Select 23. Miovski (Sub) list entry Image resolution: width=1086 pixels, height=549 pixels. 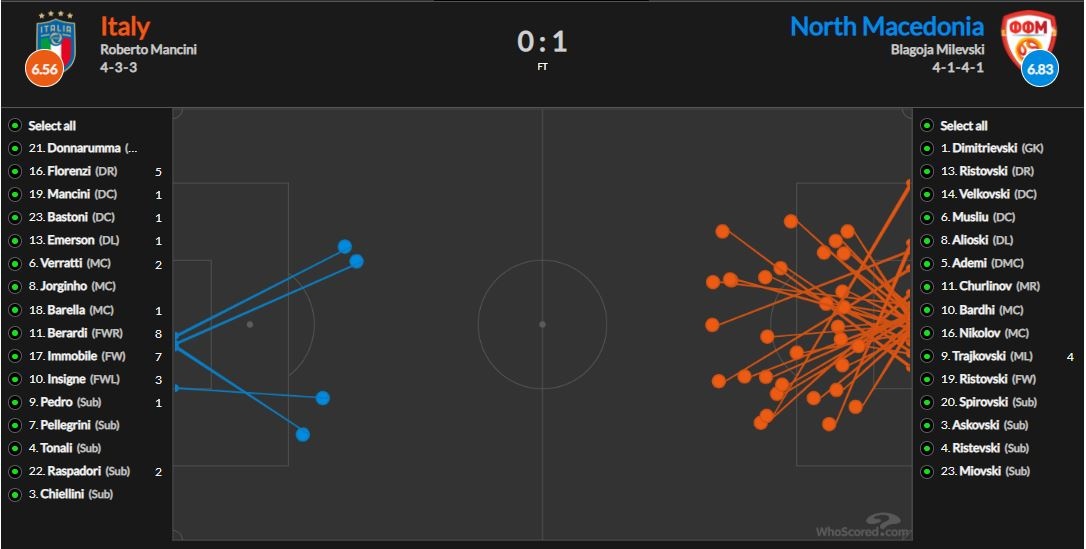click(x=985, y=471)
